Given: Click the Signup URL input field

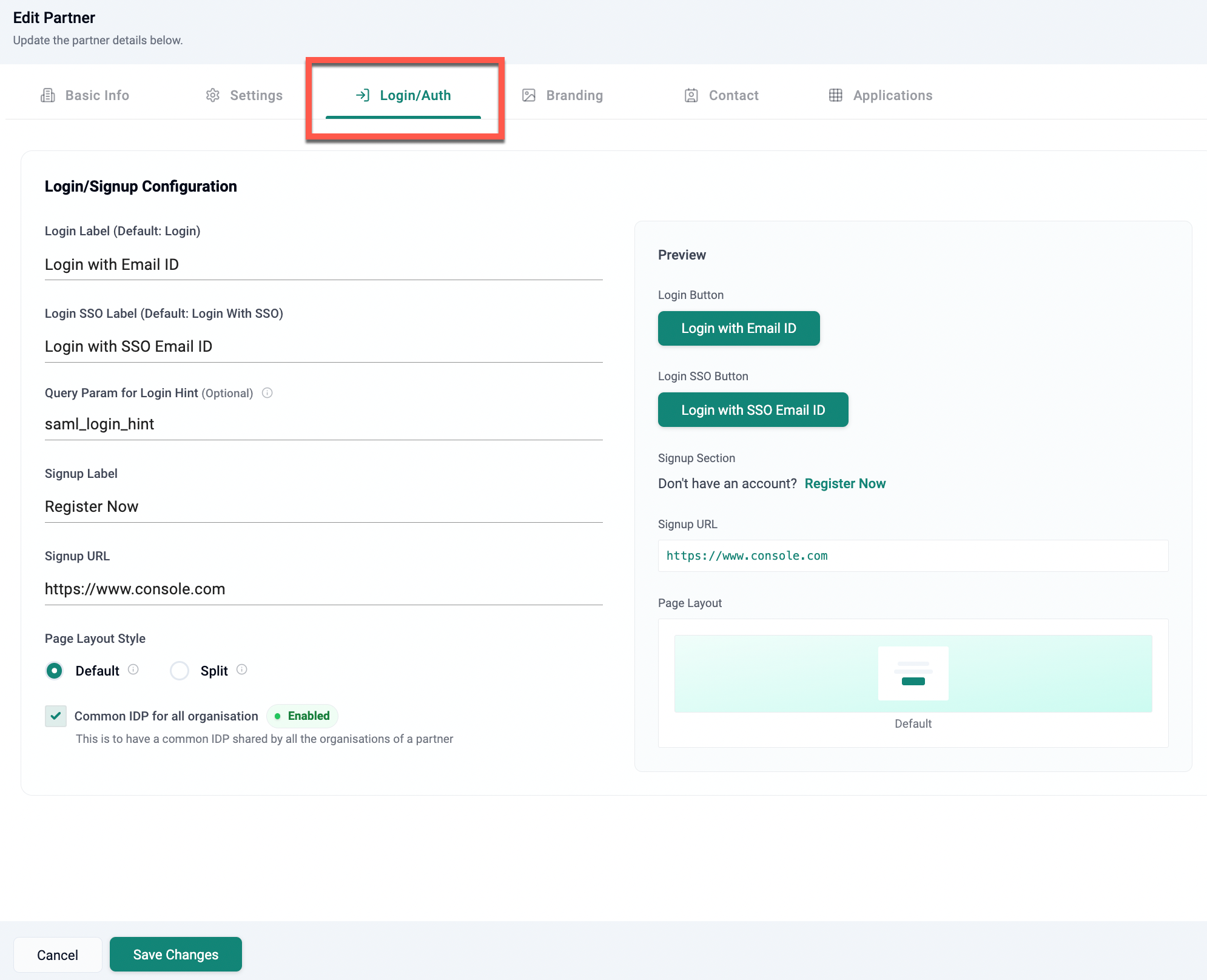Looking at the screenshot, I should click(323, 589).
